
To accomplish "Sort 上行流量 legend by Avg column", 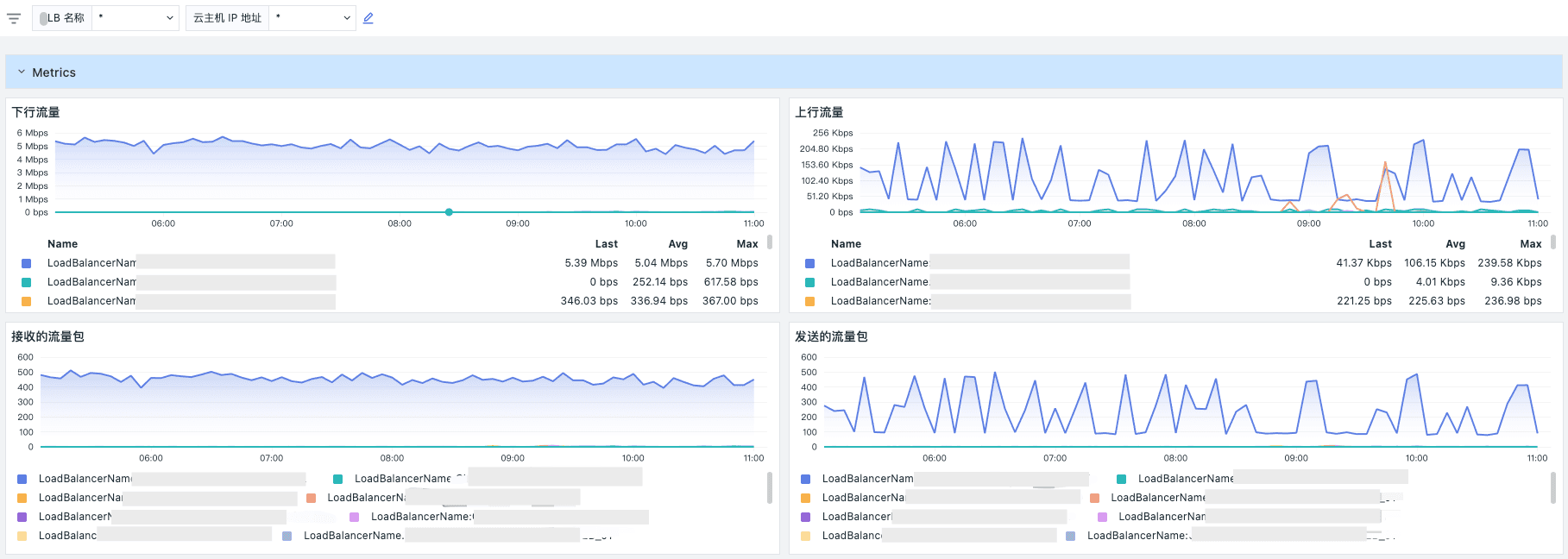I will (1455, 244).
